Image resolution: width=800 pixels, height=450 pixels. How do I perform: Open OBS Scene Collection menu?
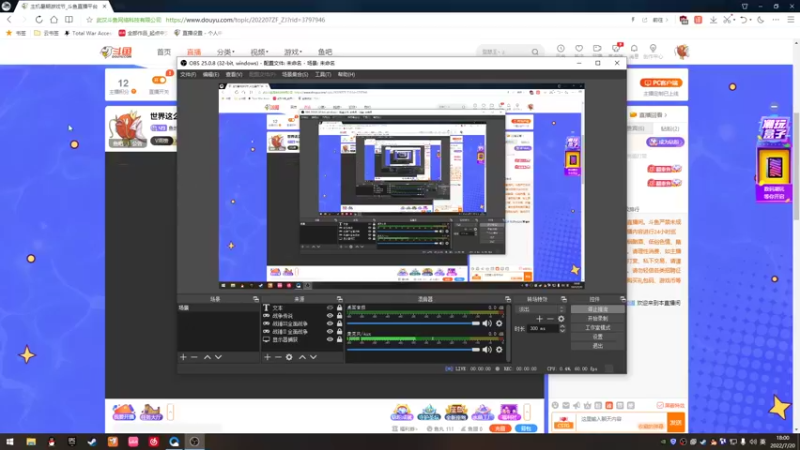tap(295, 74)
